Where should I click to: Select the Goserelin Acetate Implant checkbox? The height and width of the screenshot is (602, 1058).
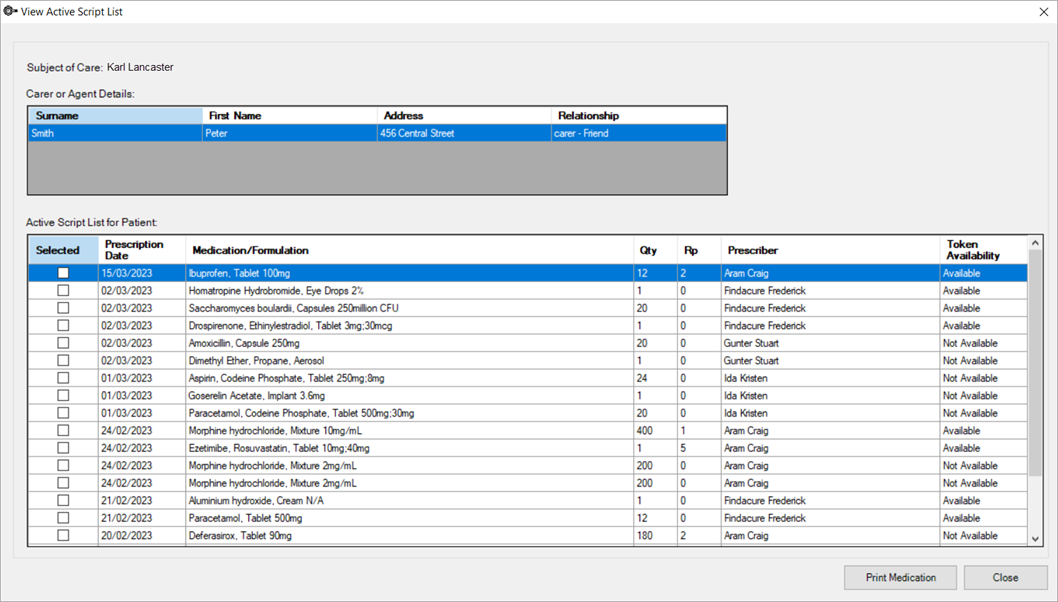tap(63, 395)
